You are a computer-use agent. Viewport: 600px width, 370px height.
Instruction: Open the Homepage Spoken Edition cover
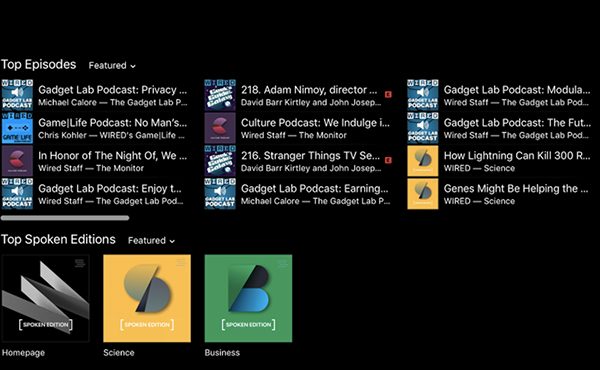[46, 298]
